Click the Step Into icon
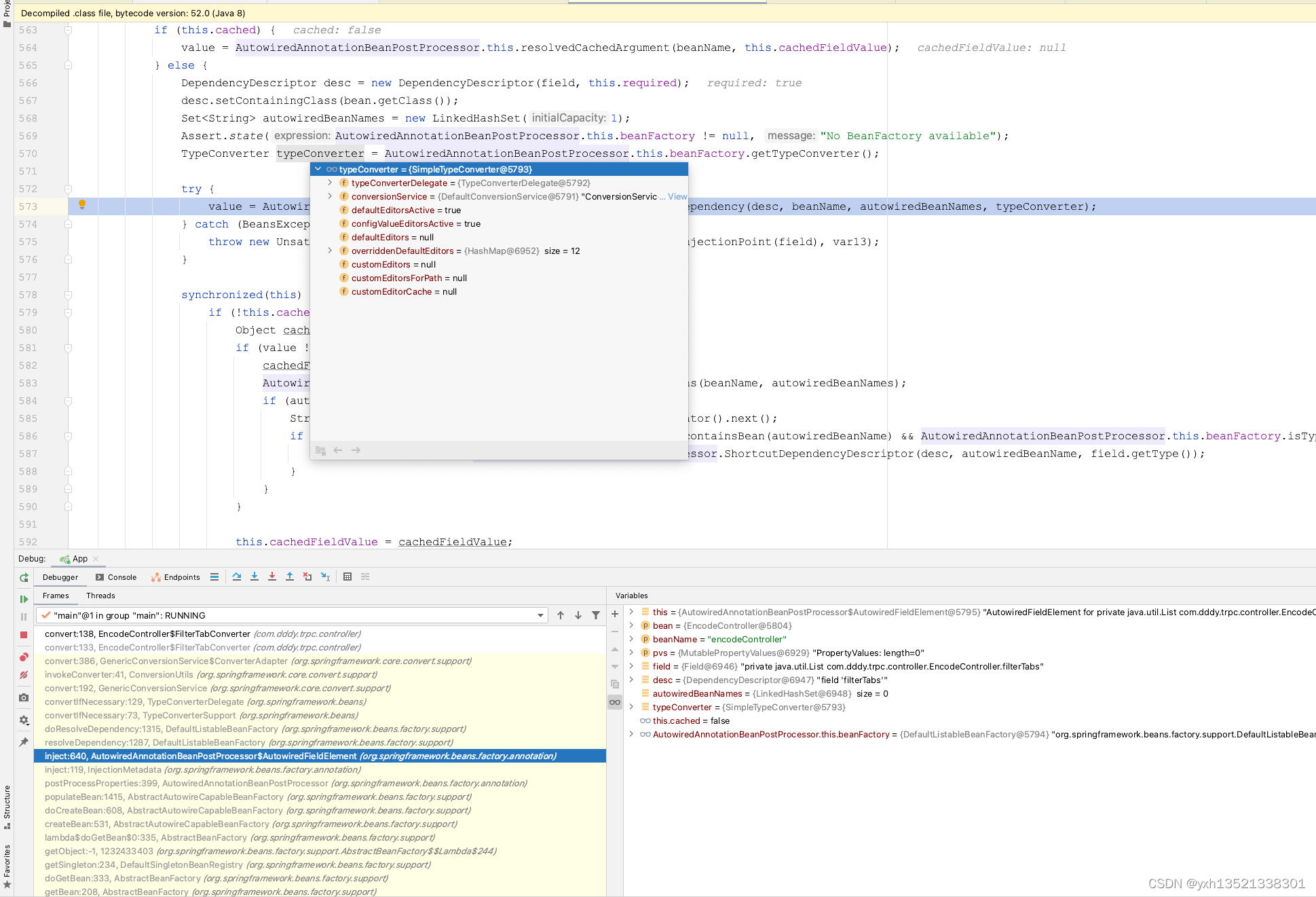This screenshot has height=897, width=1316. coord(254,576)
